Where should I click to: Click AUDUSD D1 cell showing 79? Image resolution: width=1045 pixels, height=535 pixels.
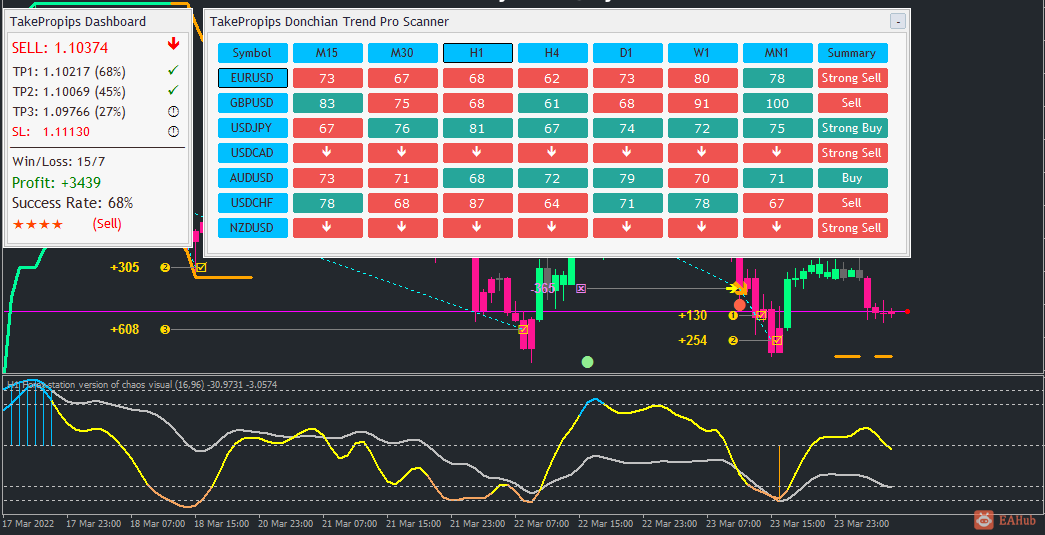(x=628, y=178)
